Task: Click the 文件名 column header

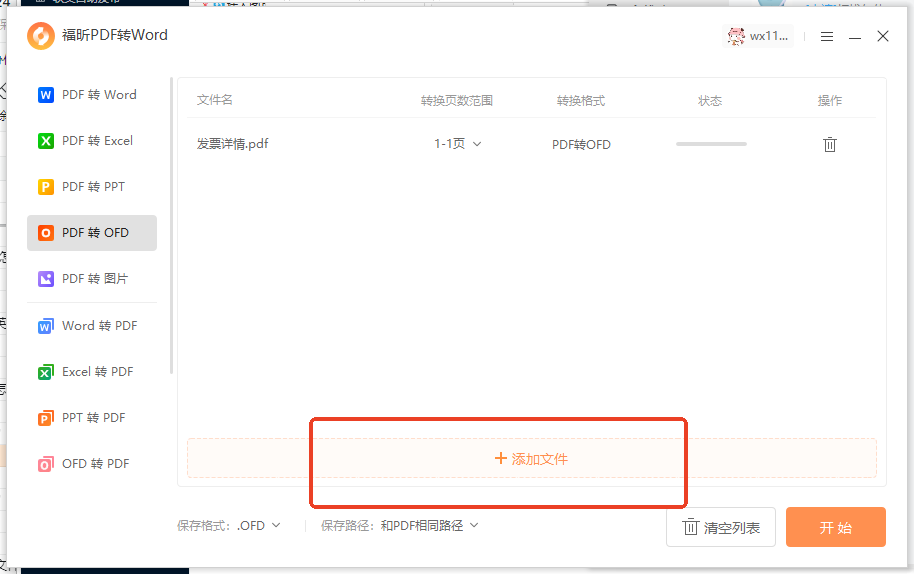Action: [215, 100]
